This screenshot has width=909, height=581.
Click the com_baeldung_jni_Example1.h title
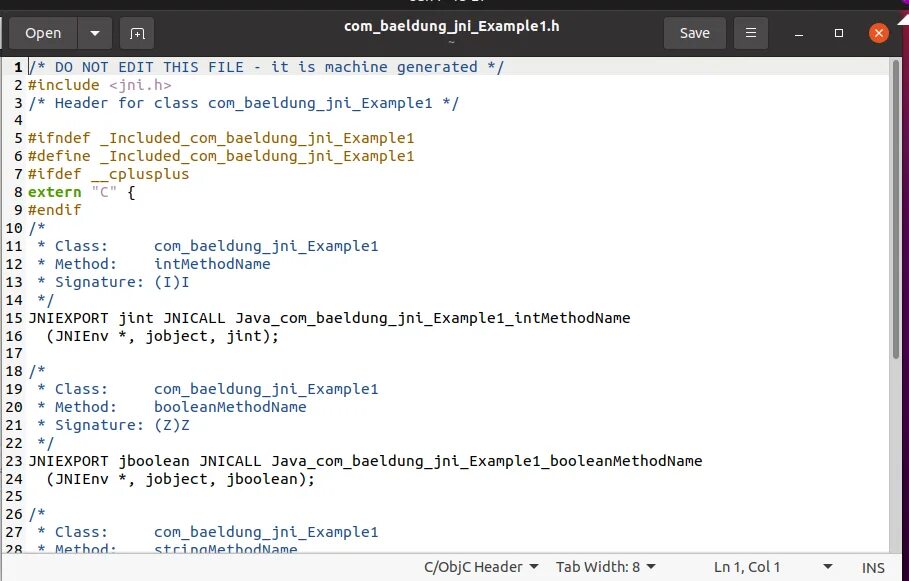[x=451, y=26]
